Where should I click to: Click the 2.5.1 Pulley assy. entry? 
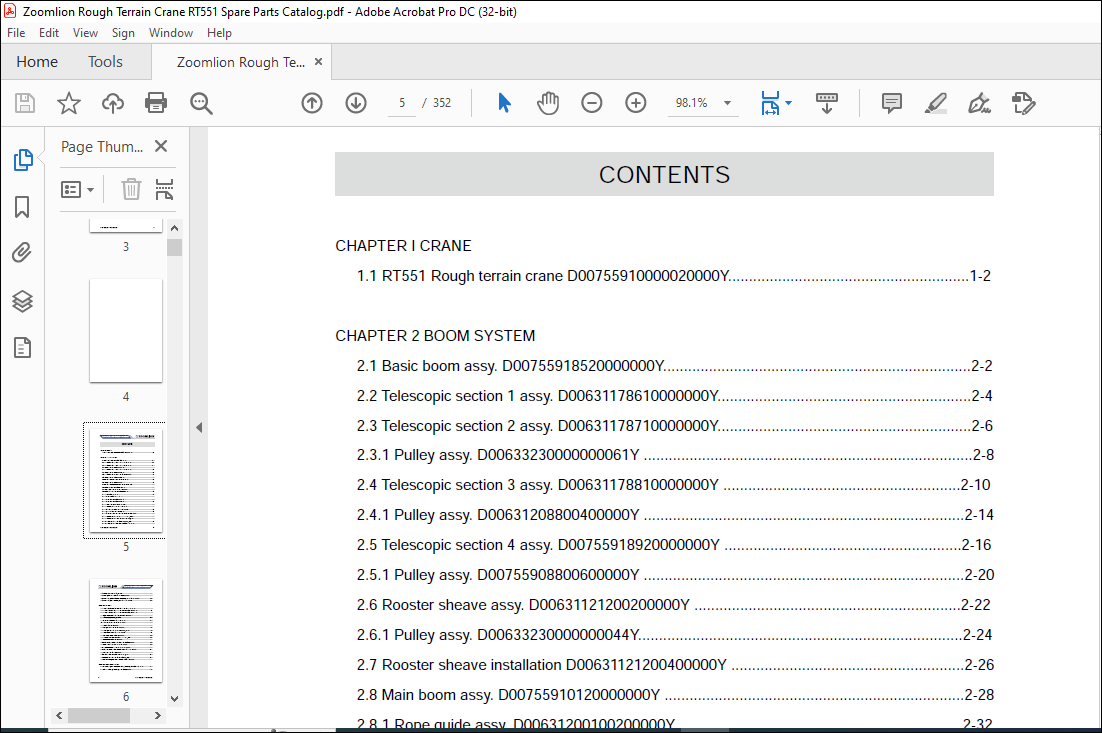(675, 575)
